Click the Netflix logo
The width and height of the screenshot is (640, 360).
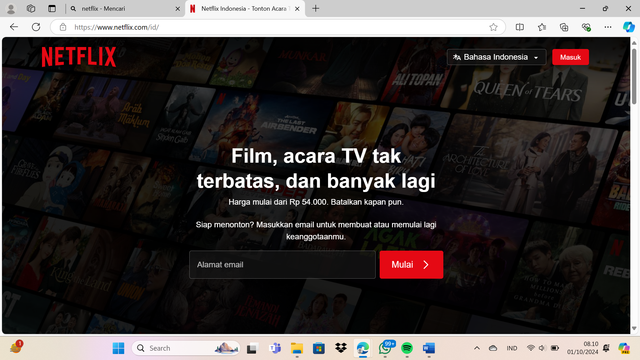pos(79,57)
